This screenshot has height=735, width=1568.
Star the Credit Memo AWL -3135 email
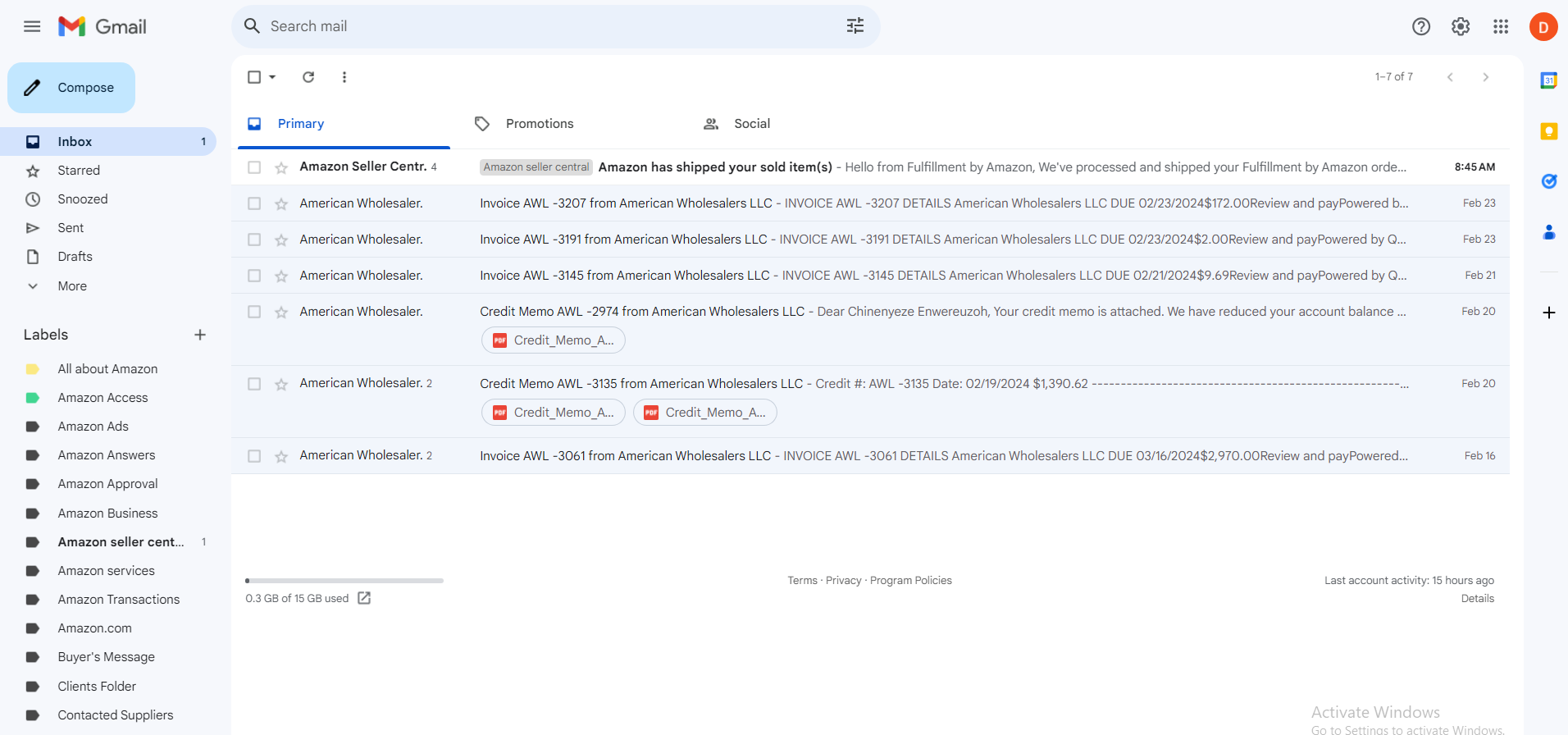(x=281, y=385)
